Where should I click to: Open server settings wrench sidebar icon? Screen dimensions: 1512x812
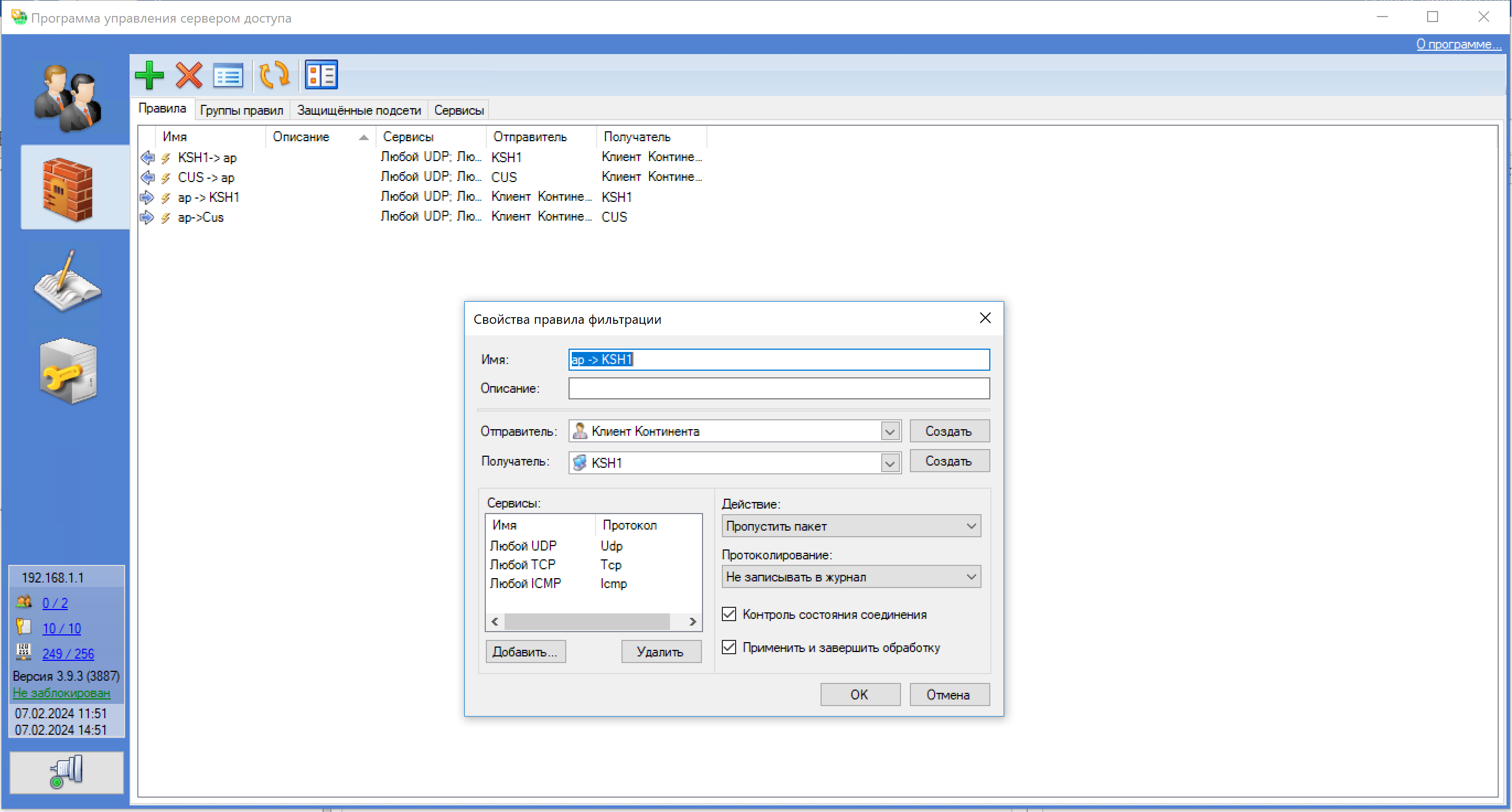[x=68, y=371]
